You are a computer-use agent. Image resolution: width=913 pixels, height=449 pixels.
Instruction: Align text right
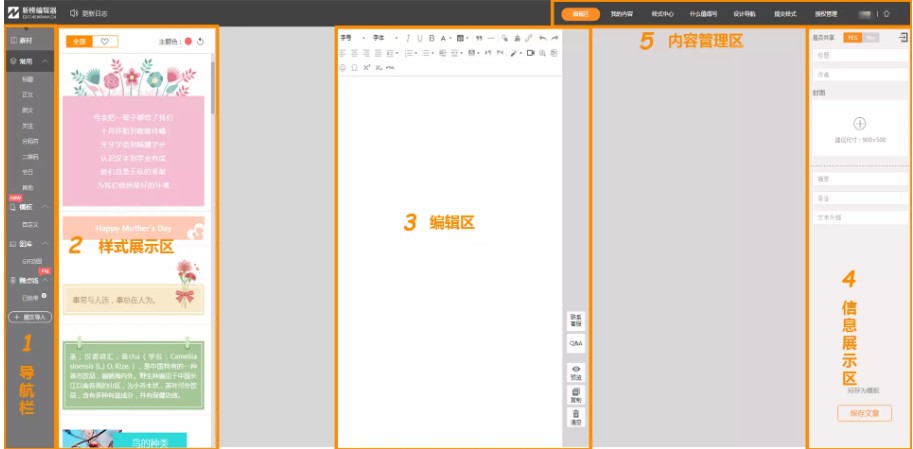[x=366, y=53]
